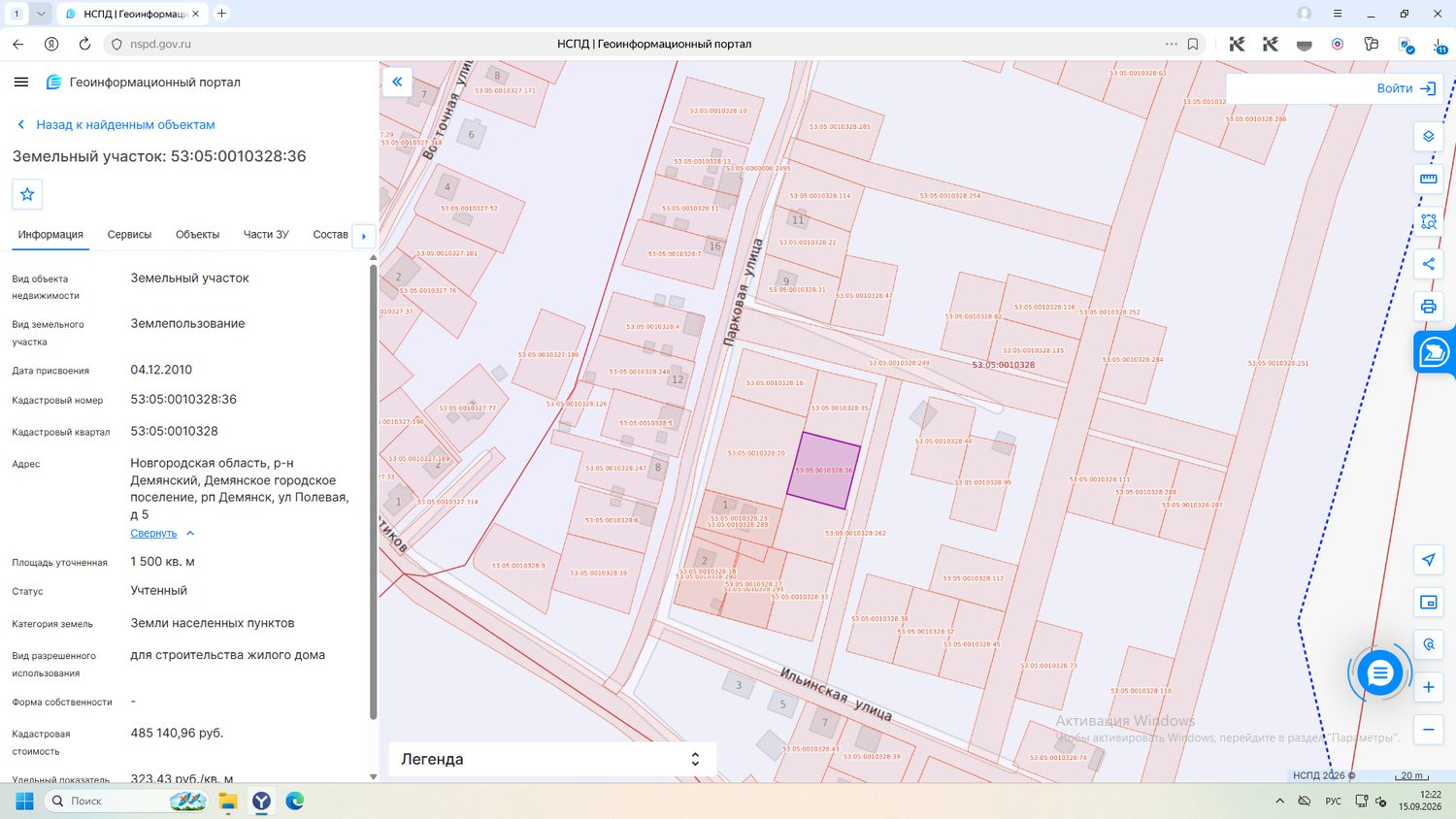Collapse address via Свернуть link

coord(153,533)
